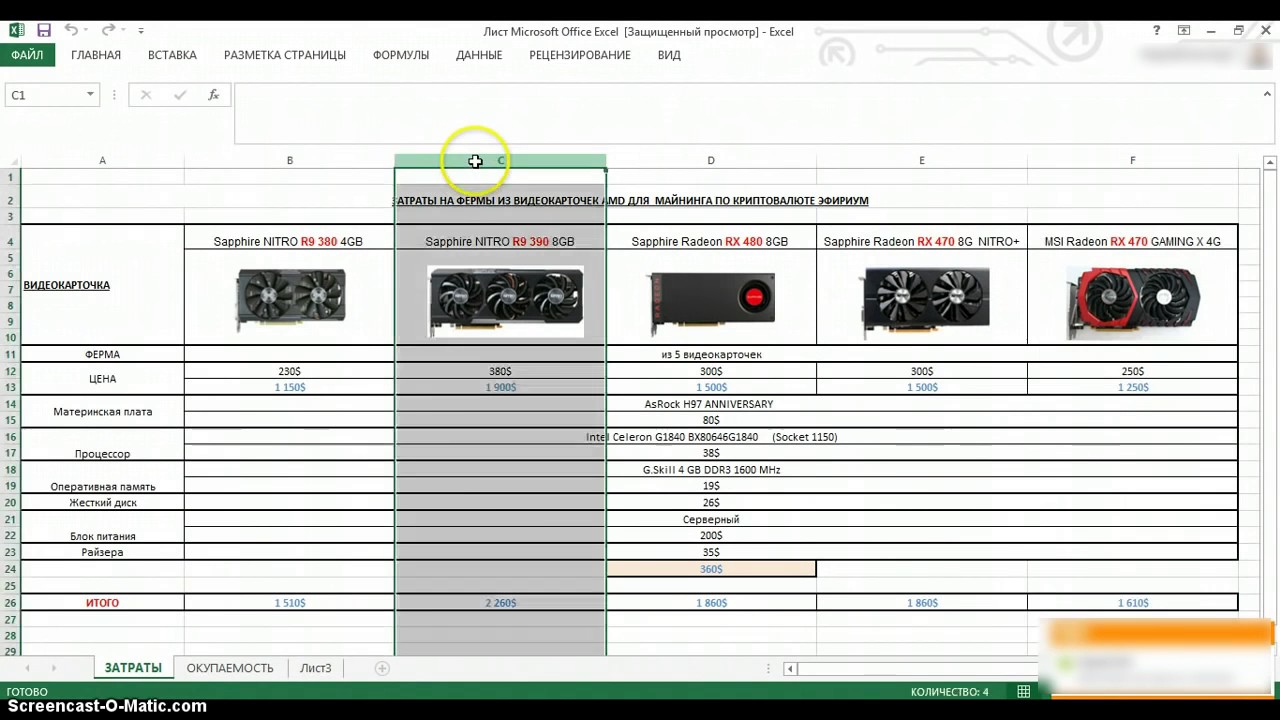Switch to the ЗАТРАТЫ sheet tab

(x=133, y=668)
